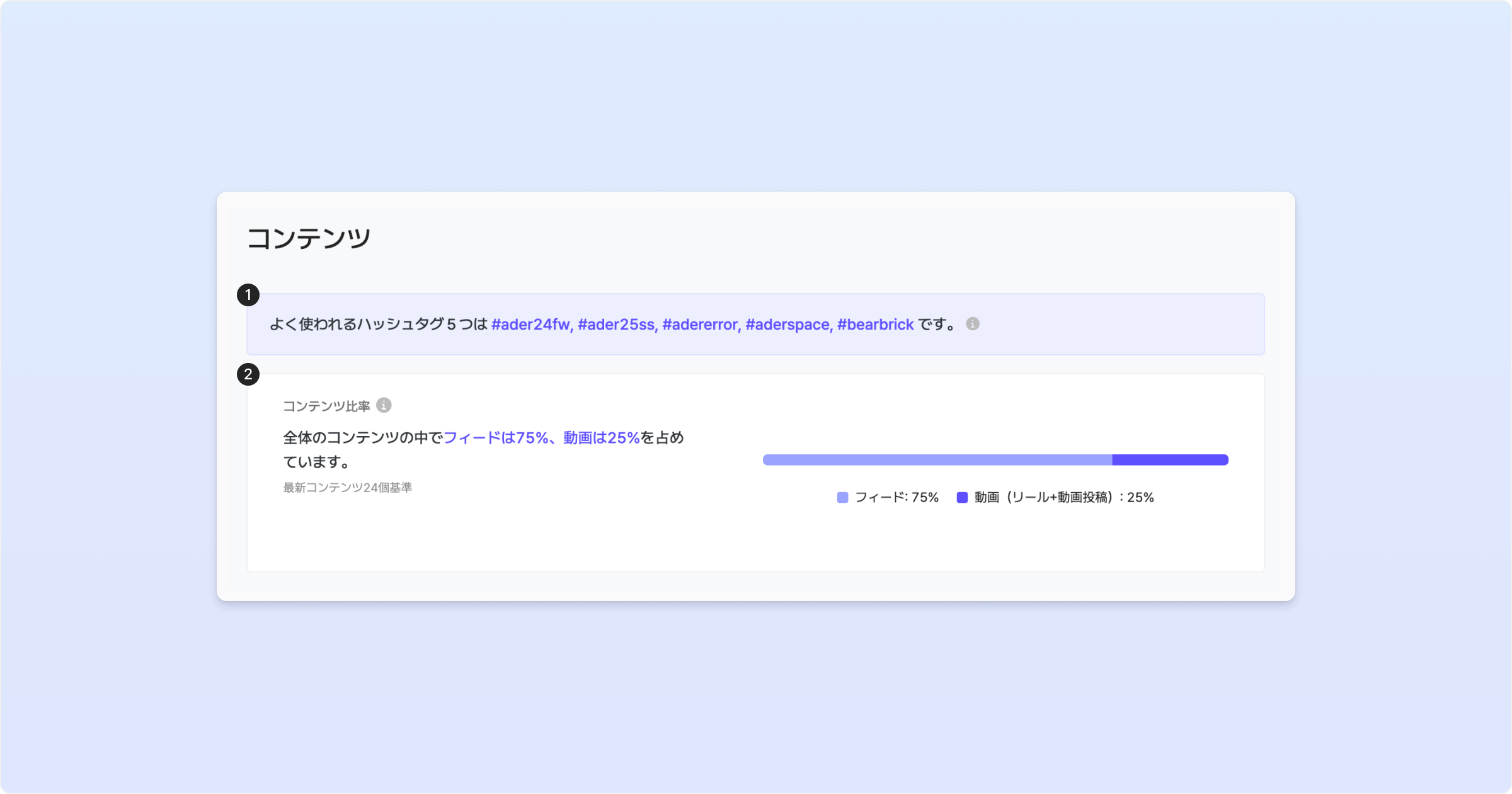Open the #ader24fw hashtag link

click(x=530, y=325)
